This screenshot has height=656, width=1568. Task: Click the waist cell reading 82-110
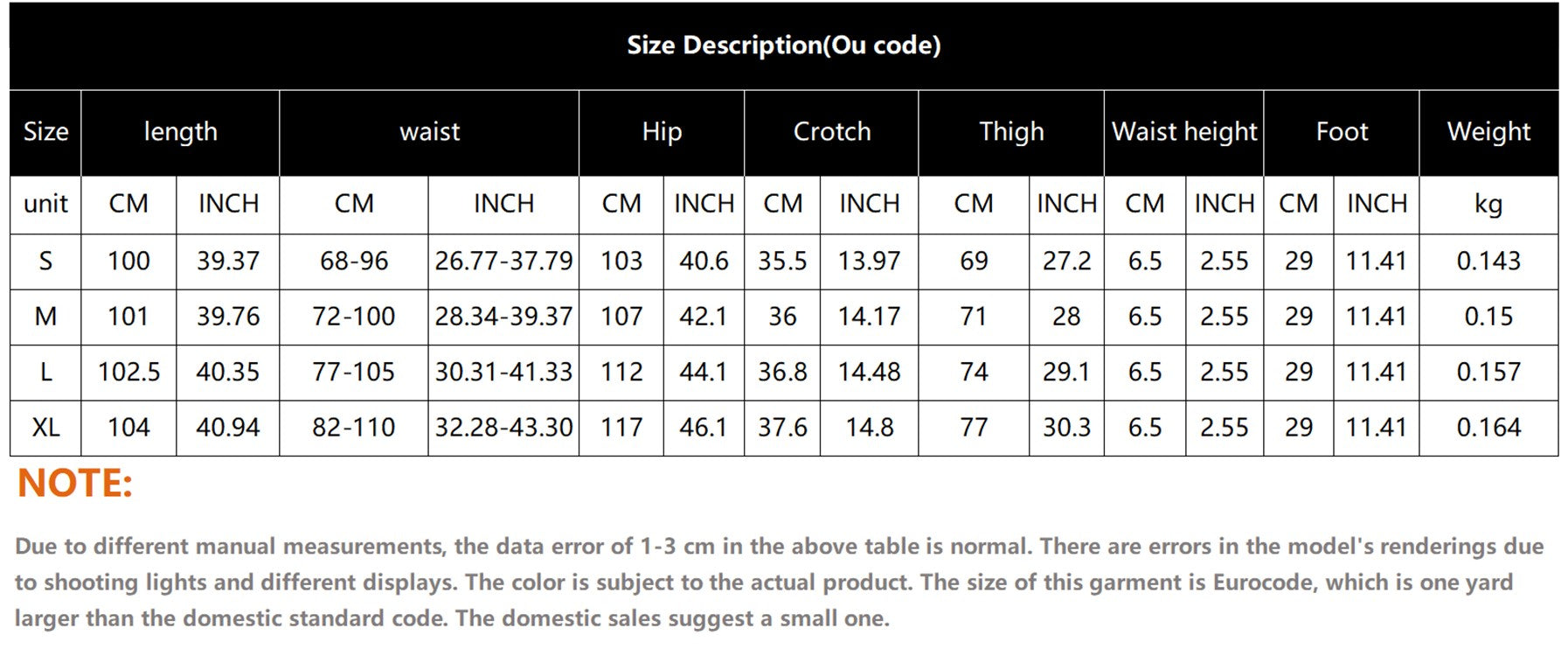click(x=354, y=428)
